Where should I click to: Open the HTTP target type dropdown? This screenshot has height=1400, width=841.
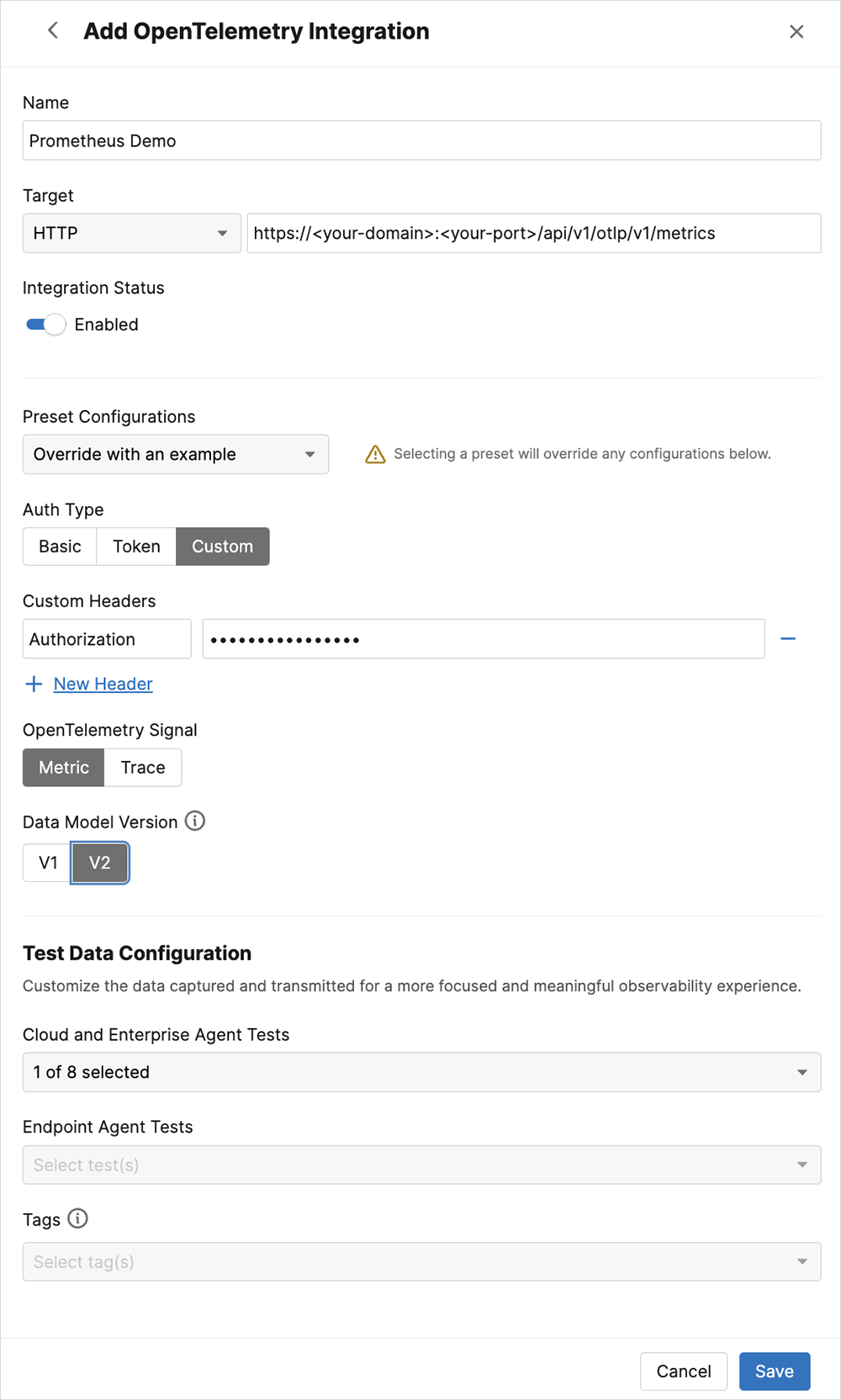tap(131, 233)
